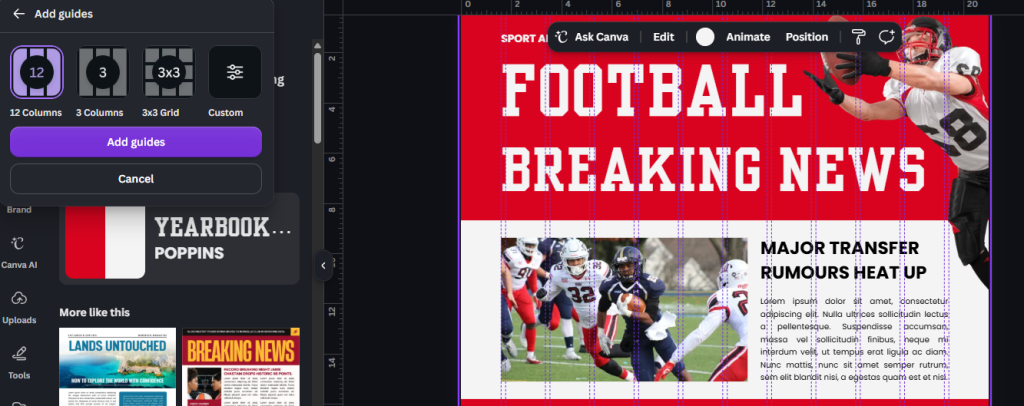Add a comment using speech bubble icon
1024x406 pixels.
886,37
